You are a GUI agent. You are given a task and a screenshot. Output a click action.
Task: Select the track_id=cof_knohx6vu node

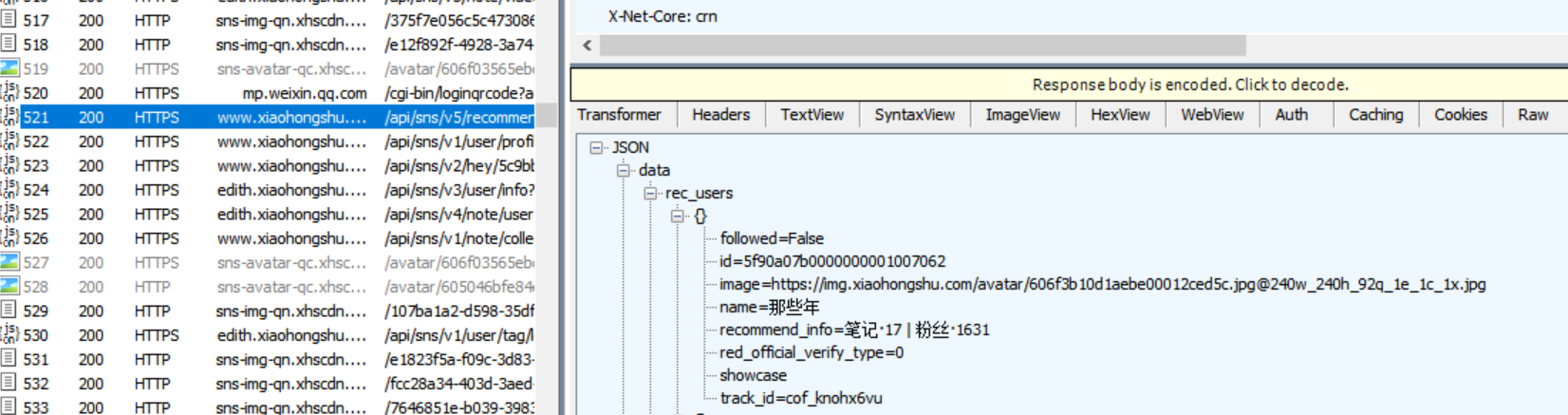801,398
